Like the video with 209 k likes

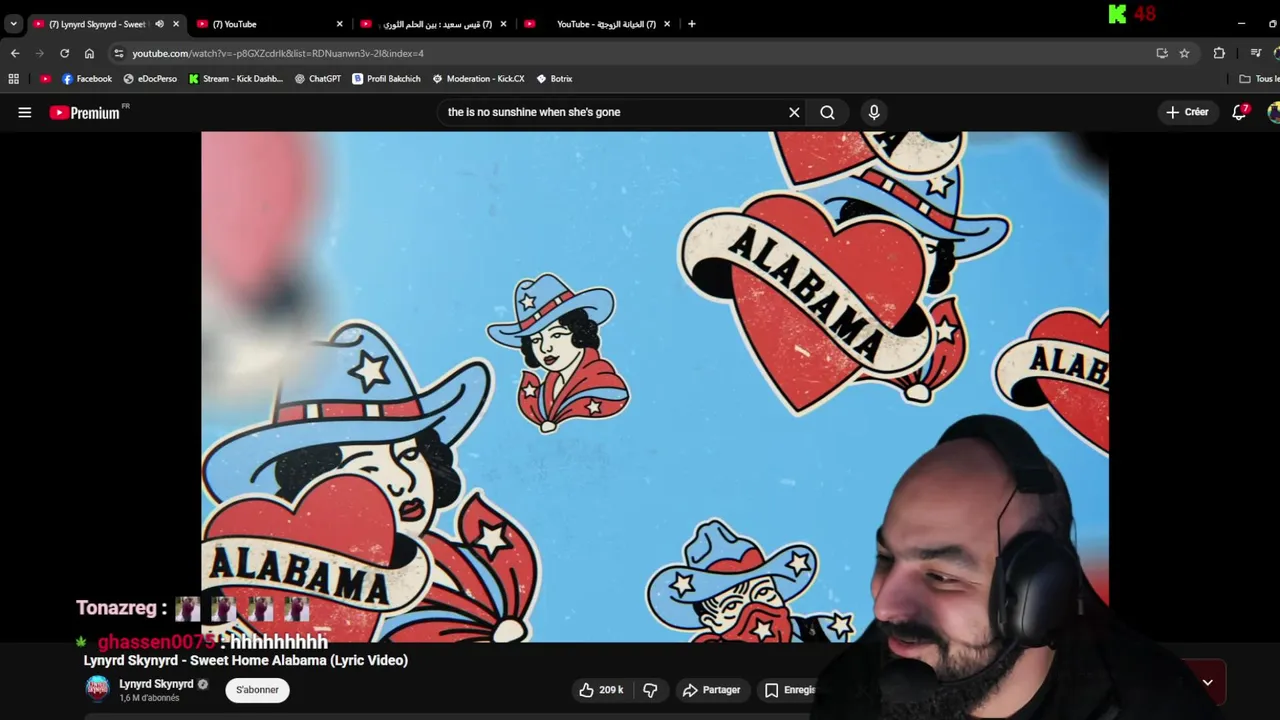coord(601,690)
